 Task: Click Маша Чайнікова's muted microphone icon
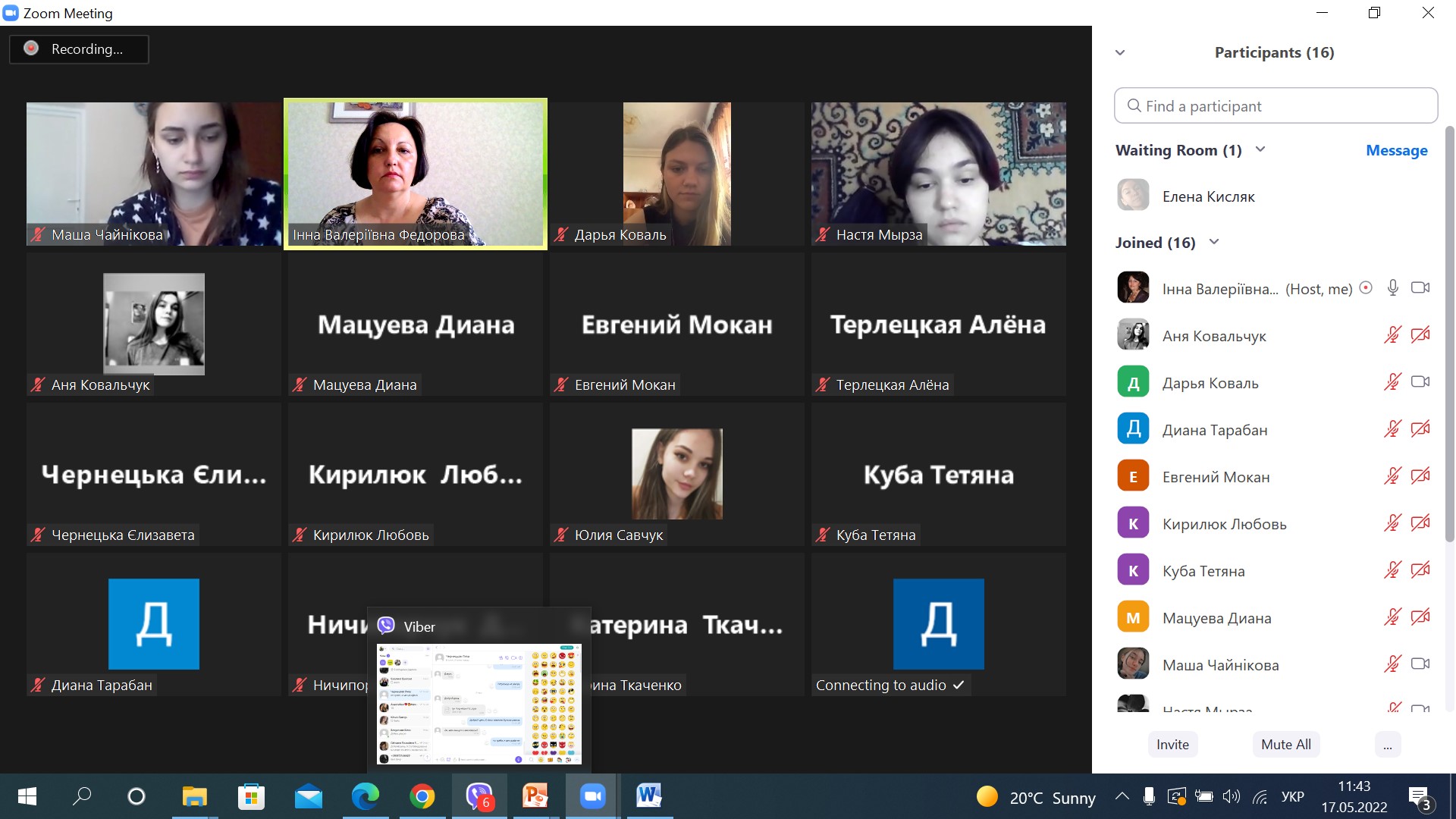point(1392,664)
